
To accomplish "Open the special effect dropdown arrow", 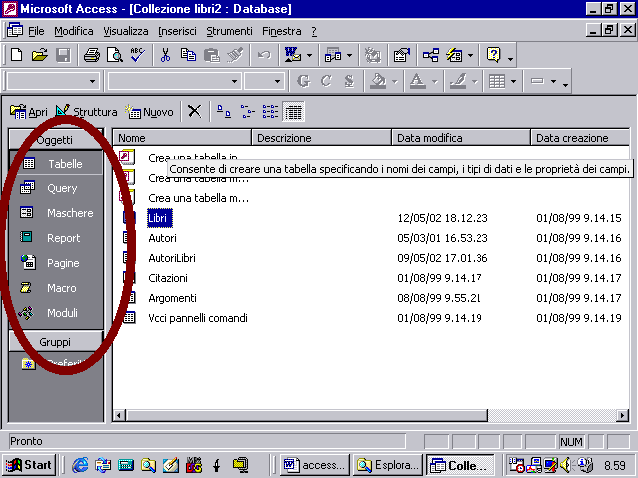I will 553,81.
